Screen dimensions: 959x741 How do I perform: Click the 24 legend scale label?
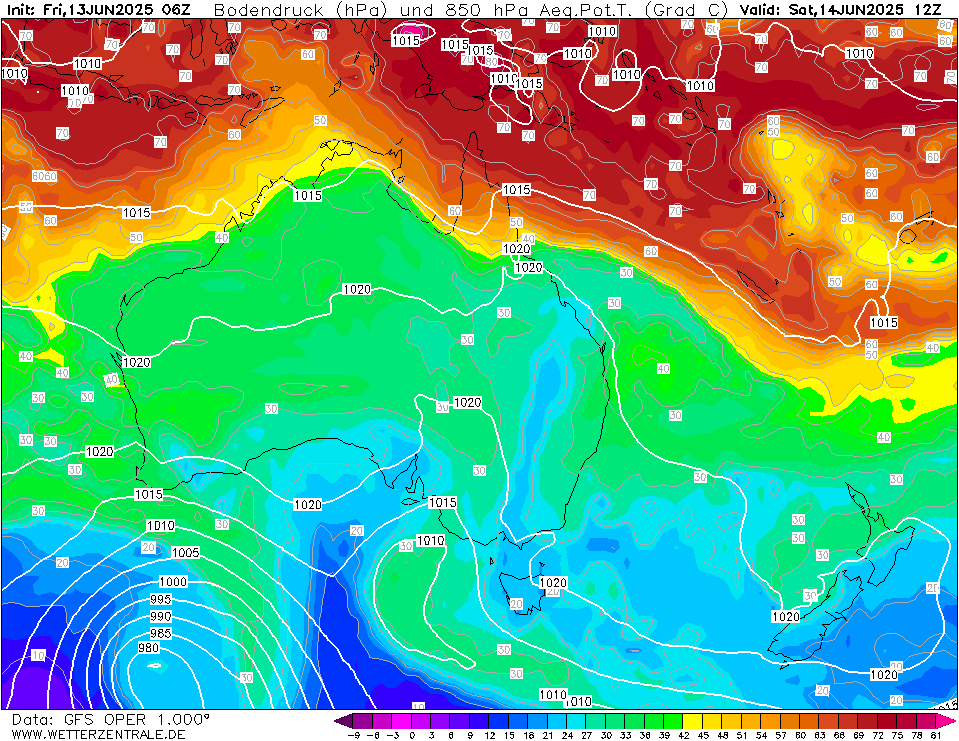click(x=568, y=735)
